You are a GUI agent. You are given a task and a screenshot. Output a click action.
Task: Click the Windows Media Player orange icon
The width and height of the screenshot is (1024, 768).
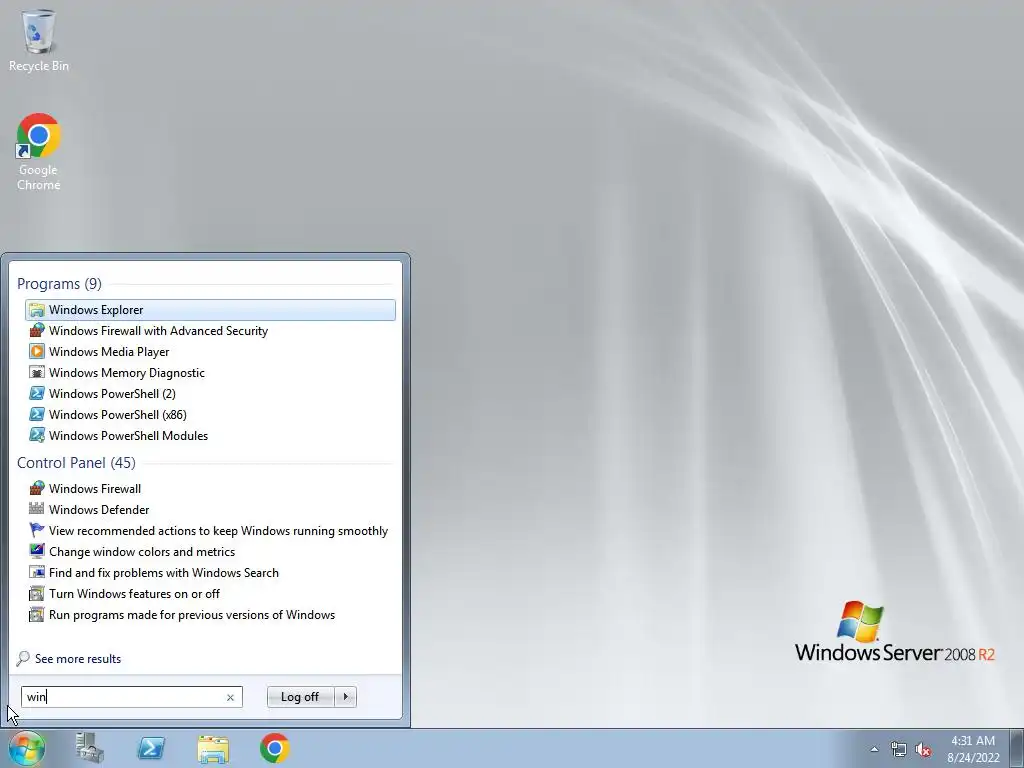point(37,351)
